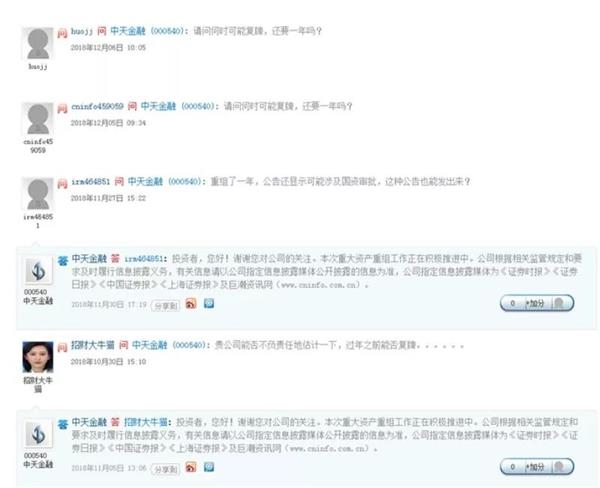Image resolution: width=600 pixels, height=488 pixels.
Task: Share second reply via blue share icon
Action: (209, 467)
